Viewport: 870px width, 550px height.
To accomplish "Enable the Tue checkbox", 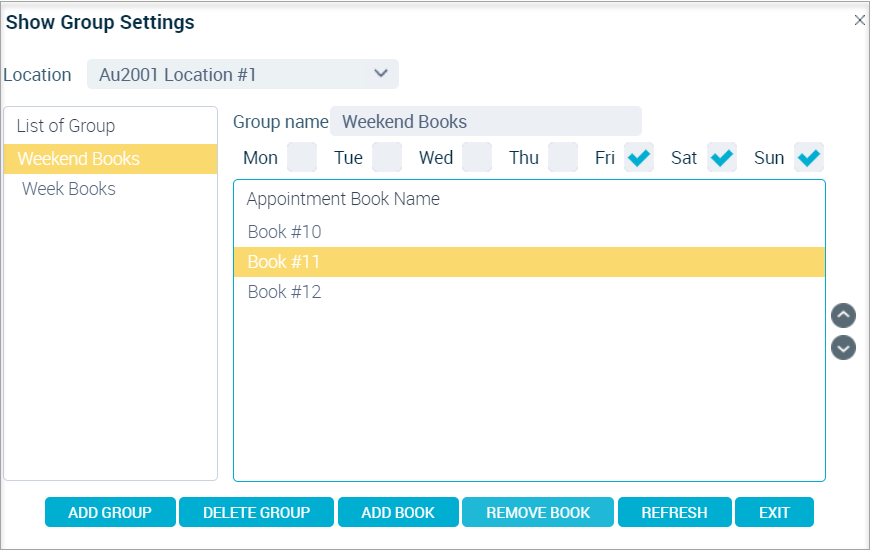I will click(387, 157).
